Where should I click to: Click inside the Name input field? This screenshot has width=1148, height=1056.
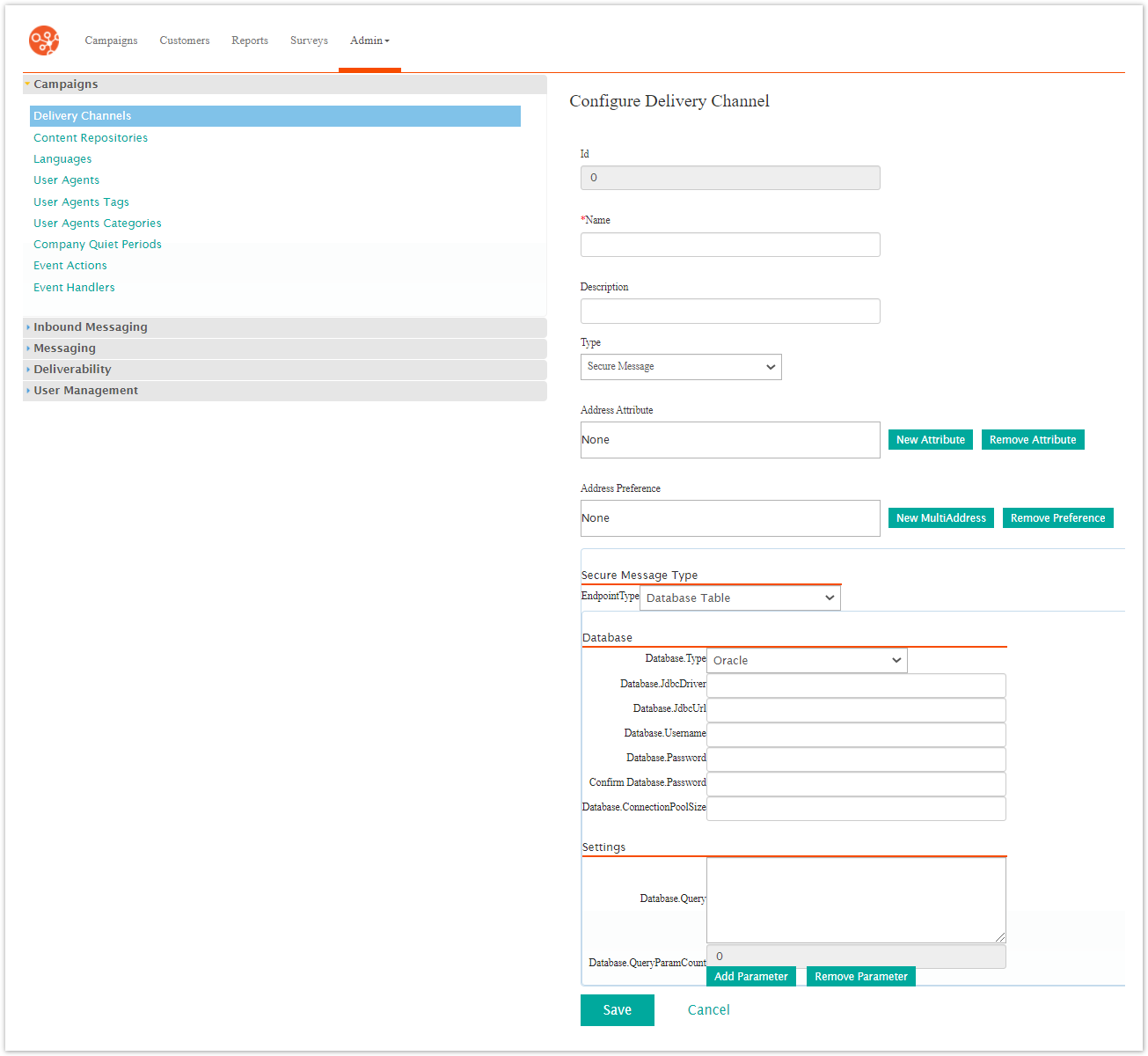click(x=729, y=245)
